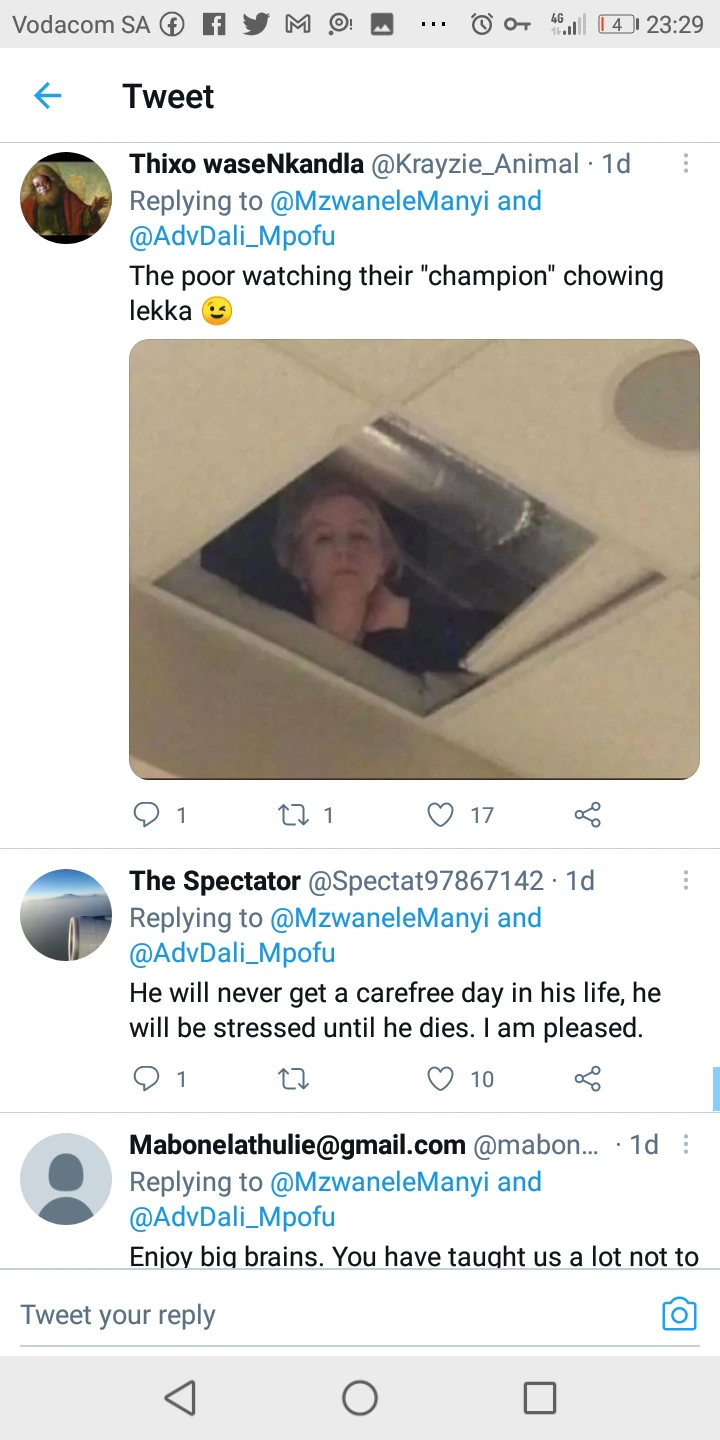Open overflow menu on Thixo waseNkandla's tweet
720x1440 pixels.
[686, 163]
